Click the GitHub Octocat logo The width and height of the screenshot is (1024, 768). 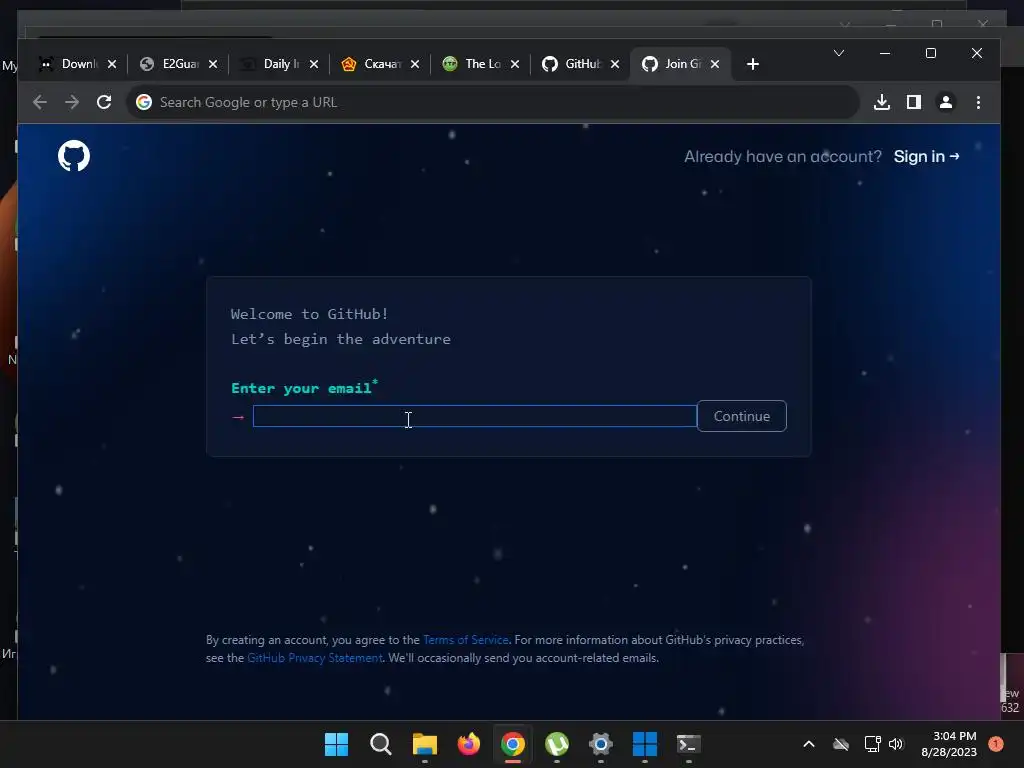coord(74,156)
